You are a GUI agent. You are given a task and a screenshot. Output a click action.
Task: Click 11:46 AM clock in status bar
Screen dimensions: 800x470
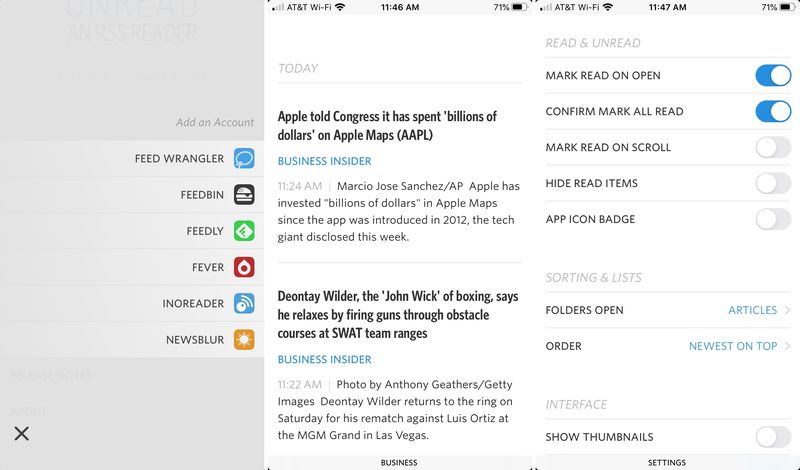[x=400, y=7]
